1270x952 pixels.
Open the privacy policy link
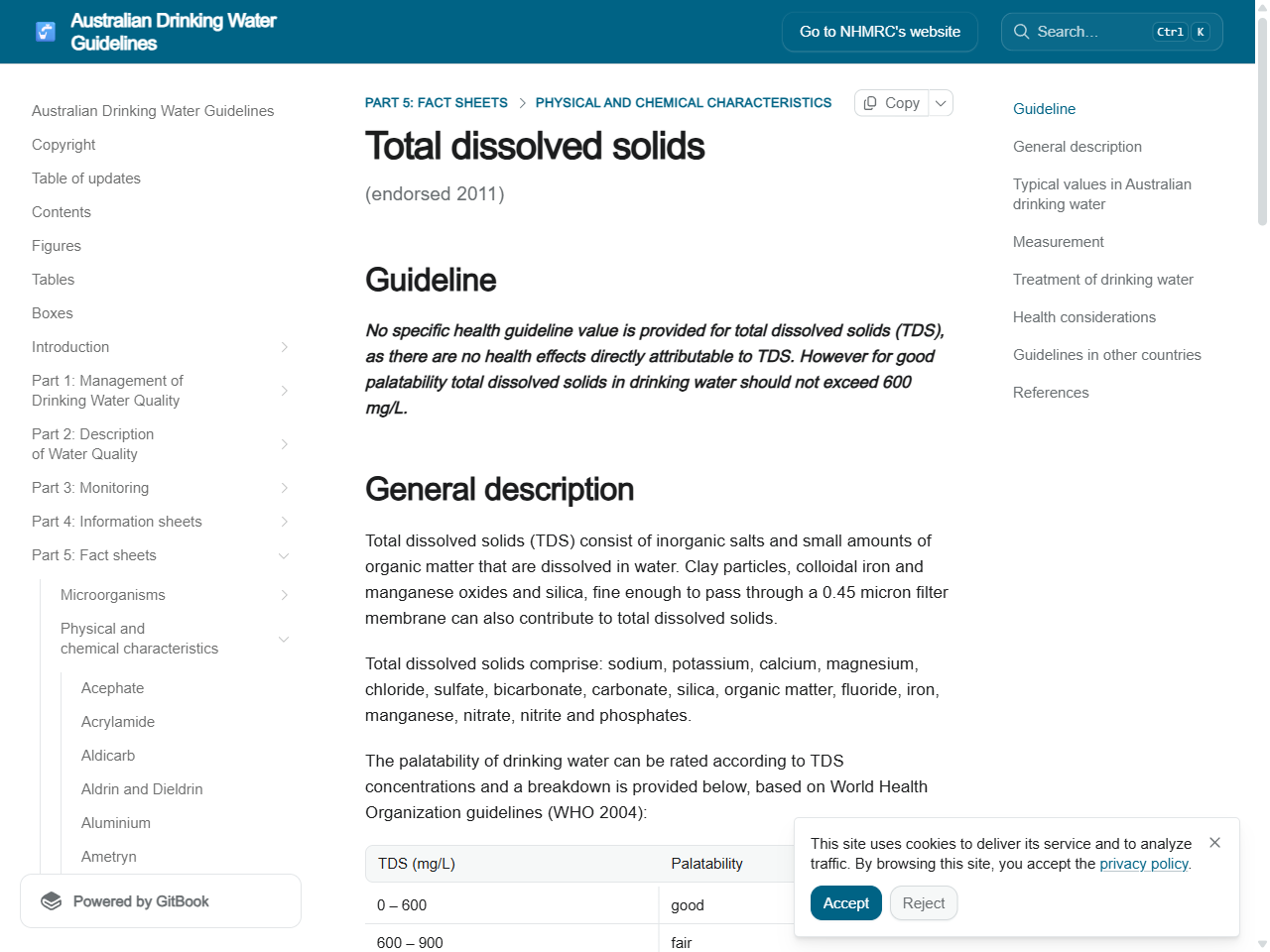tap(1143, 863)
